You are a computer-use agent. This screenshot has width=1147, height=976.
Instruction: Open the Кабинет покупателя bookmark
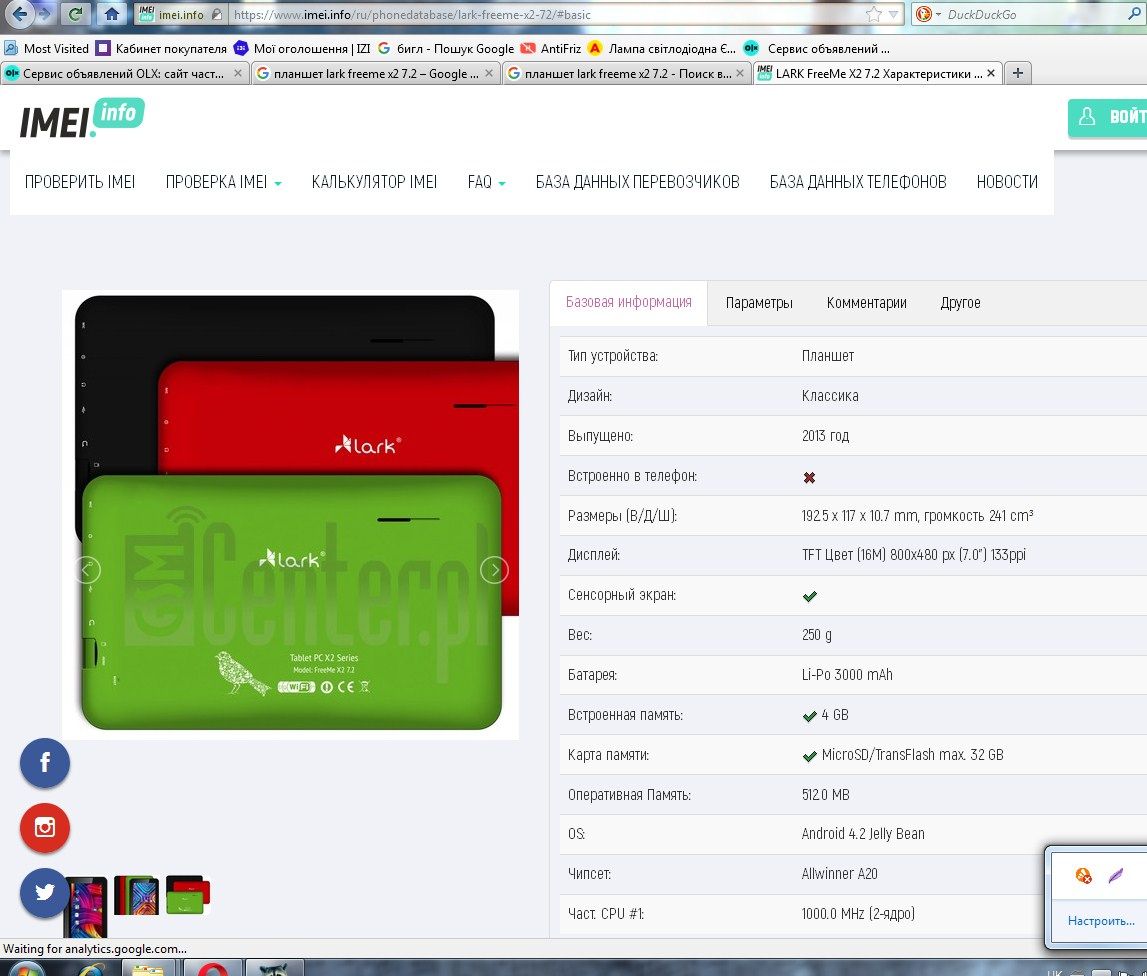pyautogui.click(x=162, y=48)
